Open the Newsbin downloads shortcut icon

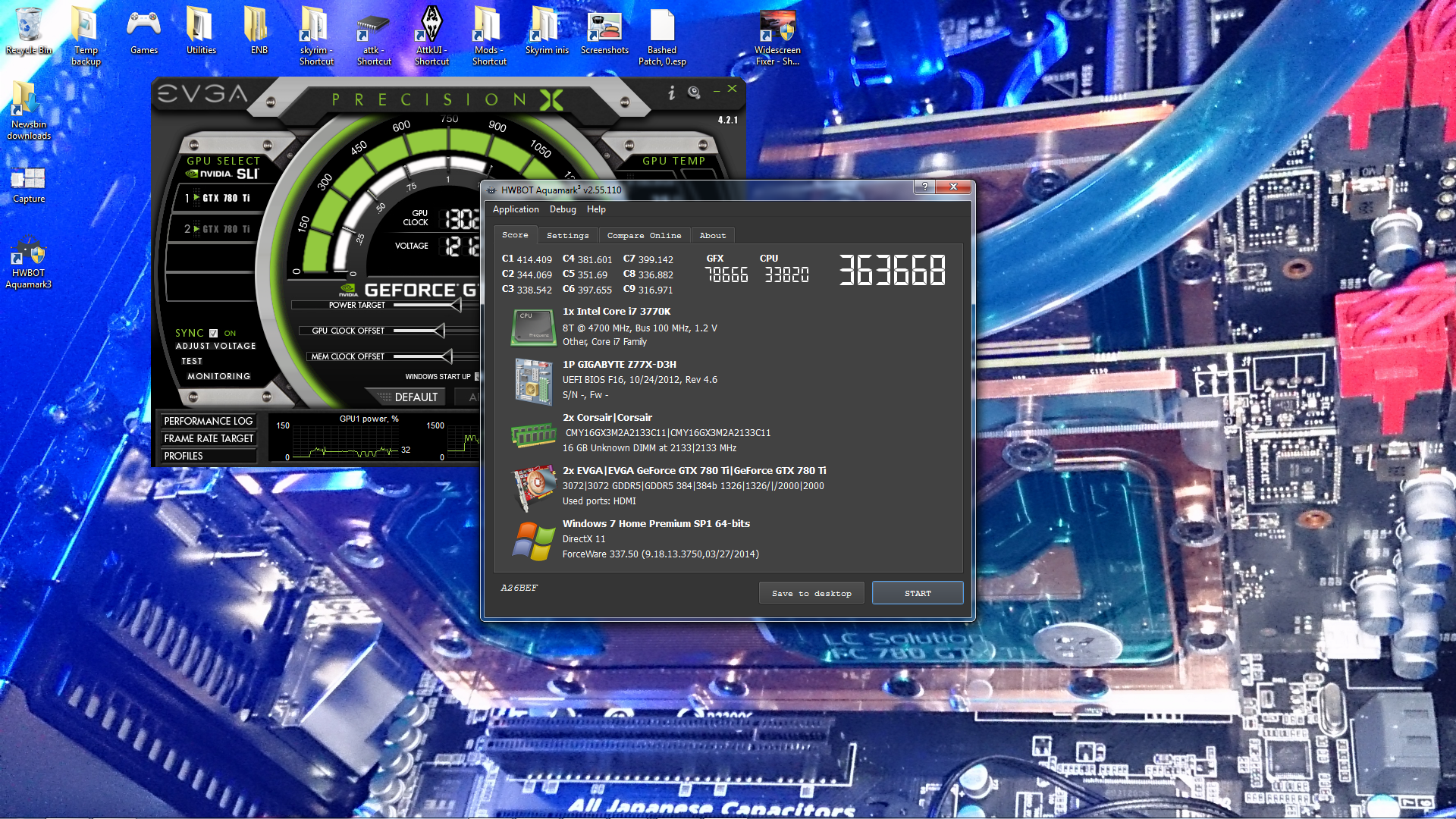[x=29, y=111]
